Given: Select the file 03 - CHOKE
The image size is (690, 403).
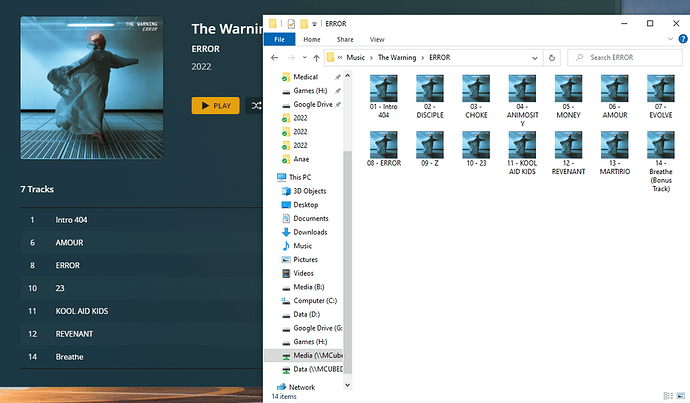Looking at the screenshot, I should pos(476,96).
